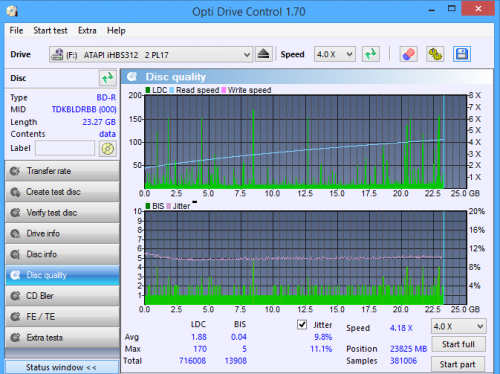The image size is (500, 374).
Task: Refresh disc info with green arrows icon
Action: [x=108, y=78]
